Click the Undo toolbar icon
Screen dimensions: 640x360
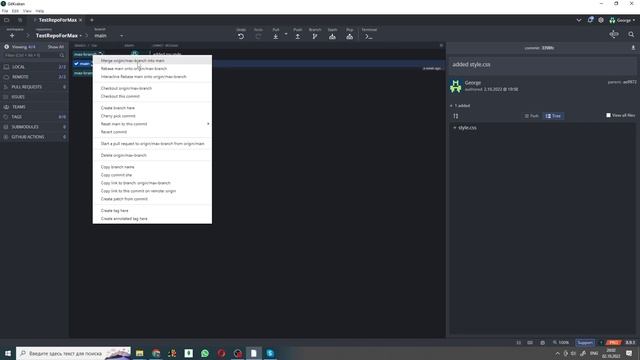pos(241,36)
